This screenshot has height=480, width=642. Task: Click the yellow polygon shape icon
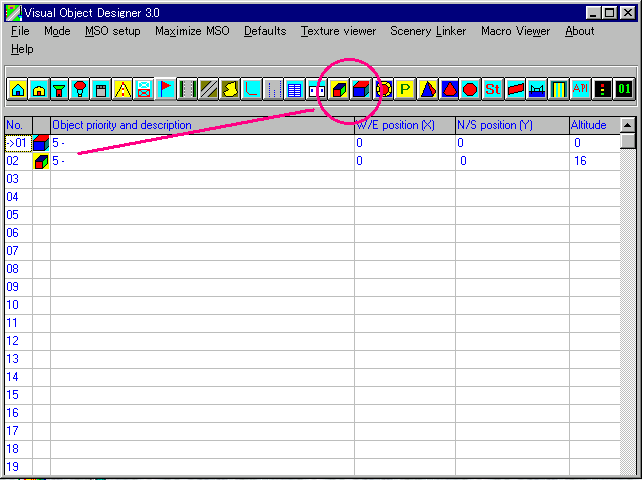[x=230, y=89]
